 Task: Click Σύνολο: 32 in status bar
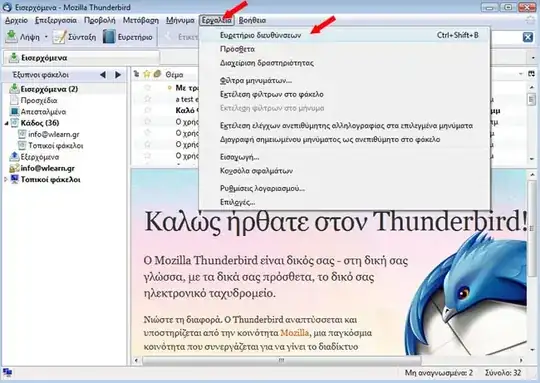point(503,373)
